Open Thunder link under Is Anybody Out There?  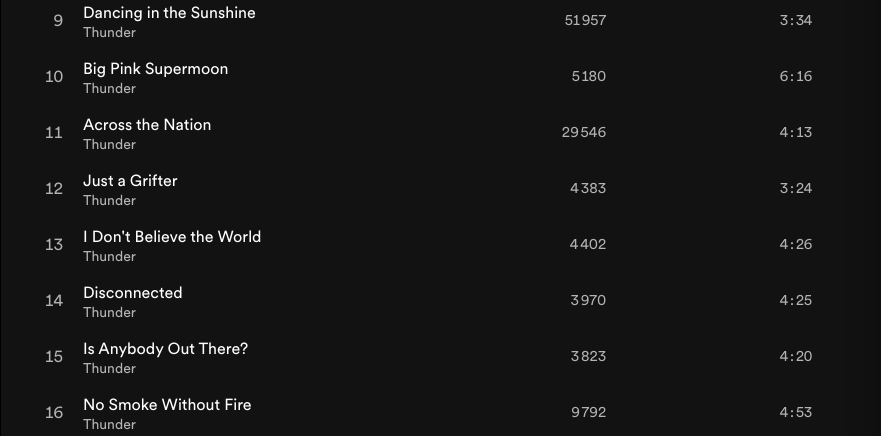pos(109,369)
